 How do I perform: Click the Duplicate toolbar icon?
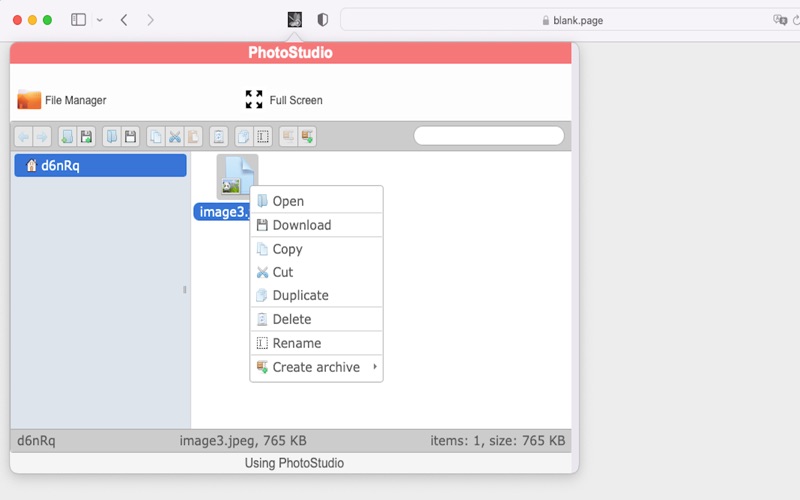click(244, 137)
